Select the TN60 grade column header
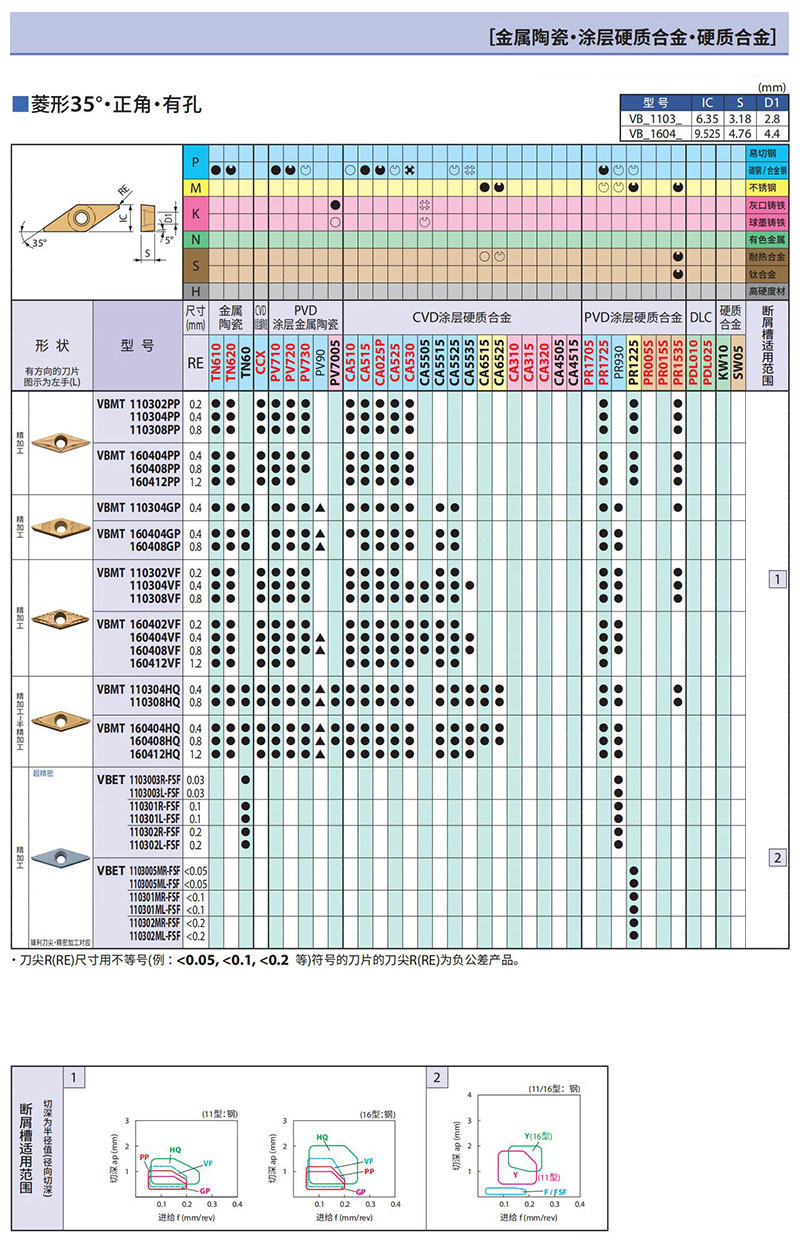Screen dimensions: 800x1249 (x=246, y=360)
